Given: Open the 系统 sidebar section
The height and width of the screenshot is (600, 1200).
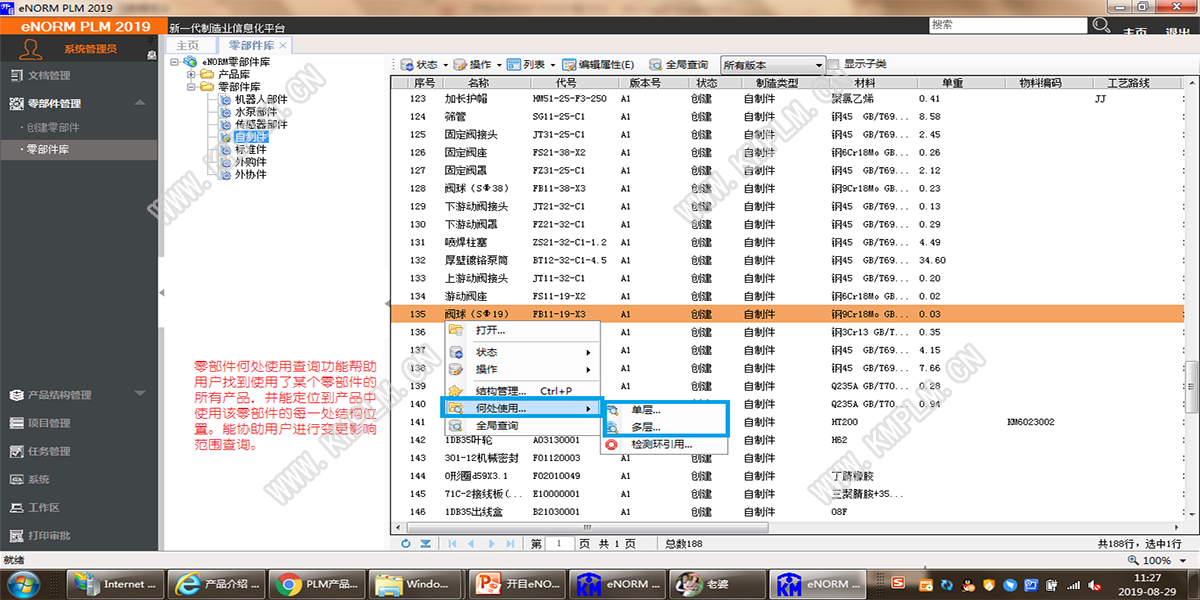Looking at the screenshot, I should (x=79, y=479).
